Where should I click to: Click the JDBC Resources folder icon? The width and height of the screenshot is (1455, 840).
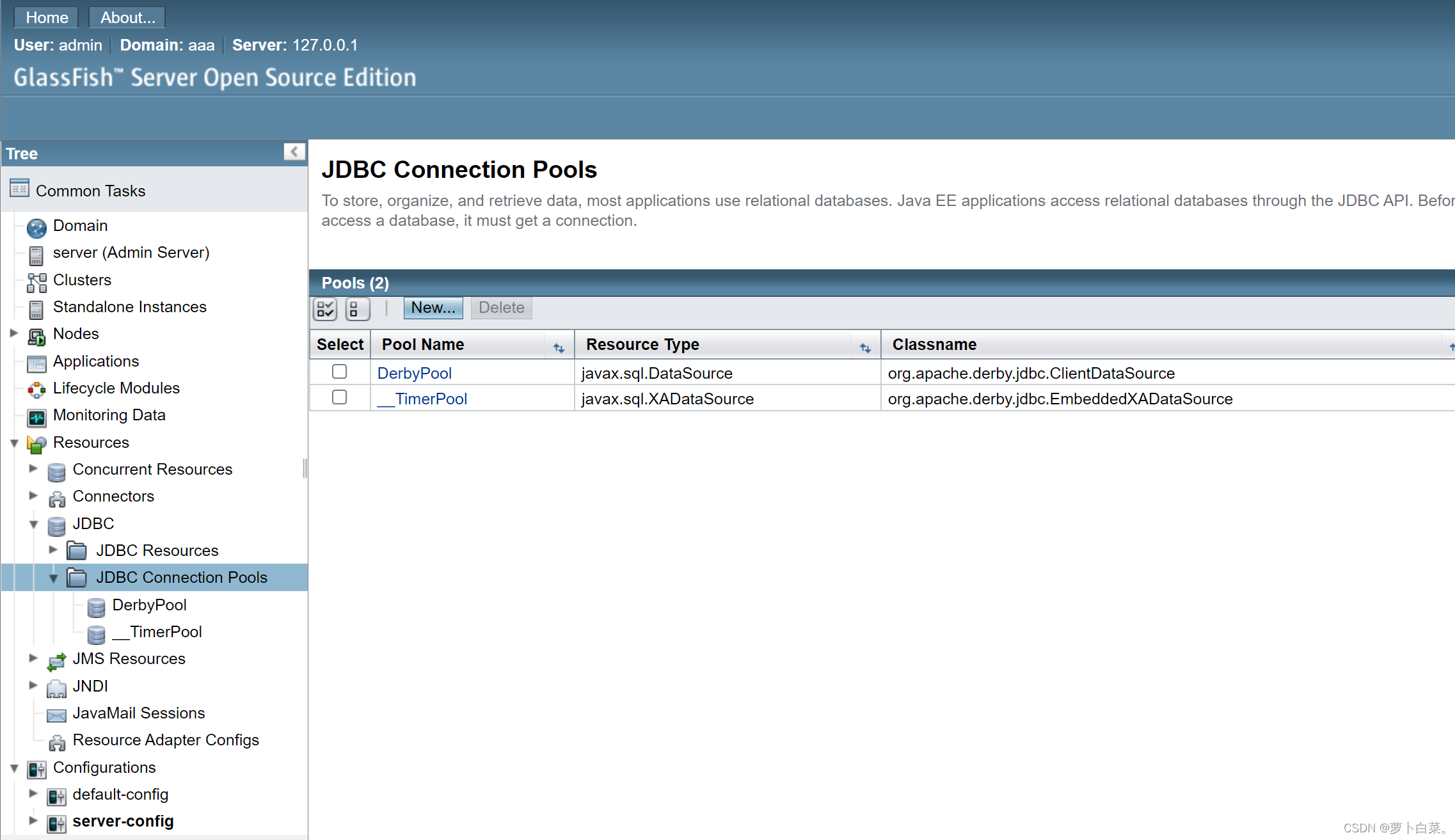[77, 550]
